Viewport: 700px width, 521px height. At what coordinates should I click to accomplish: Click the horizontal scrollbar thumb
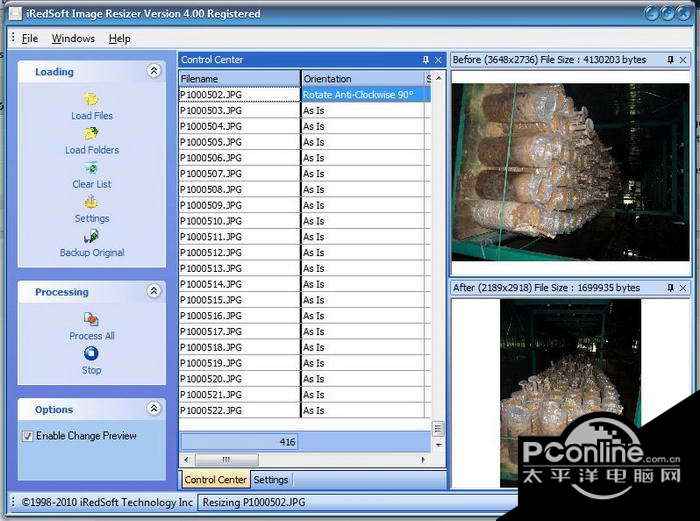[x=226, y=459]
